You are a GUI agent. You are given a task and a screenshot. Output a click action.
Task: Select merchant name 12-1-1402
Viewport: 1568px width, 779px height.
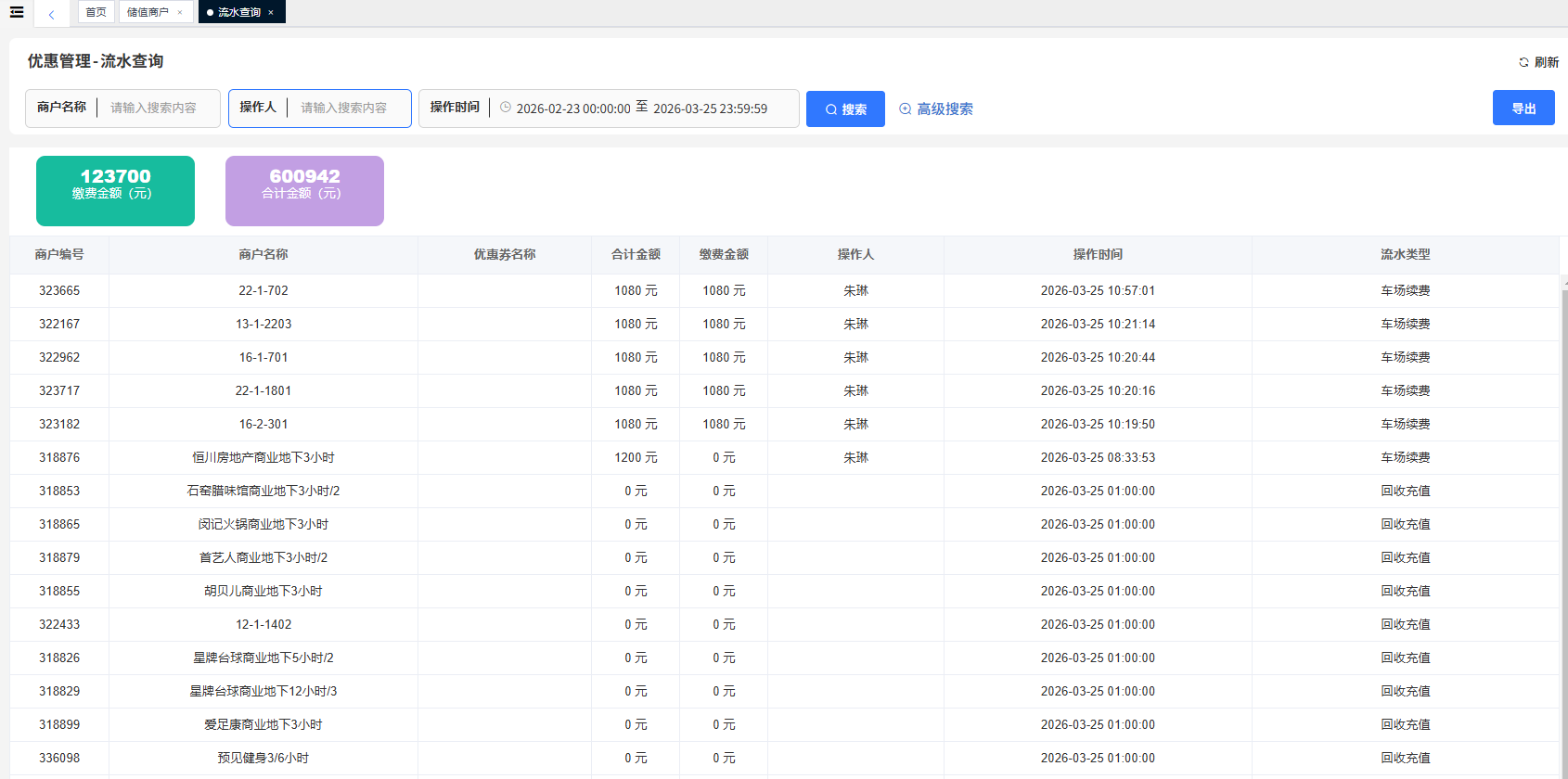(263, 624)
